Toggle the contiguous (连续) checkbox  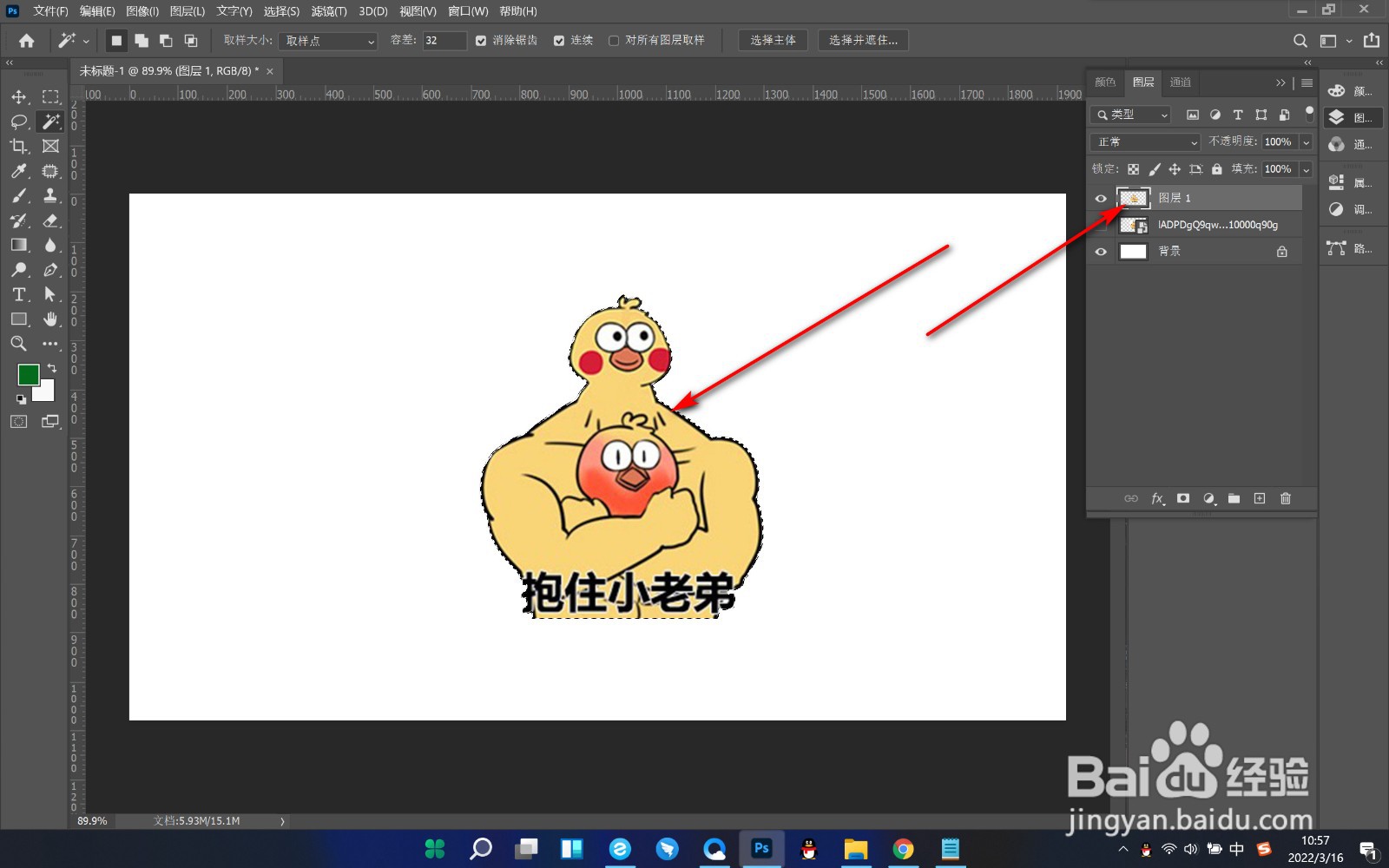[x=559, y=41]
